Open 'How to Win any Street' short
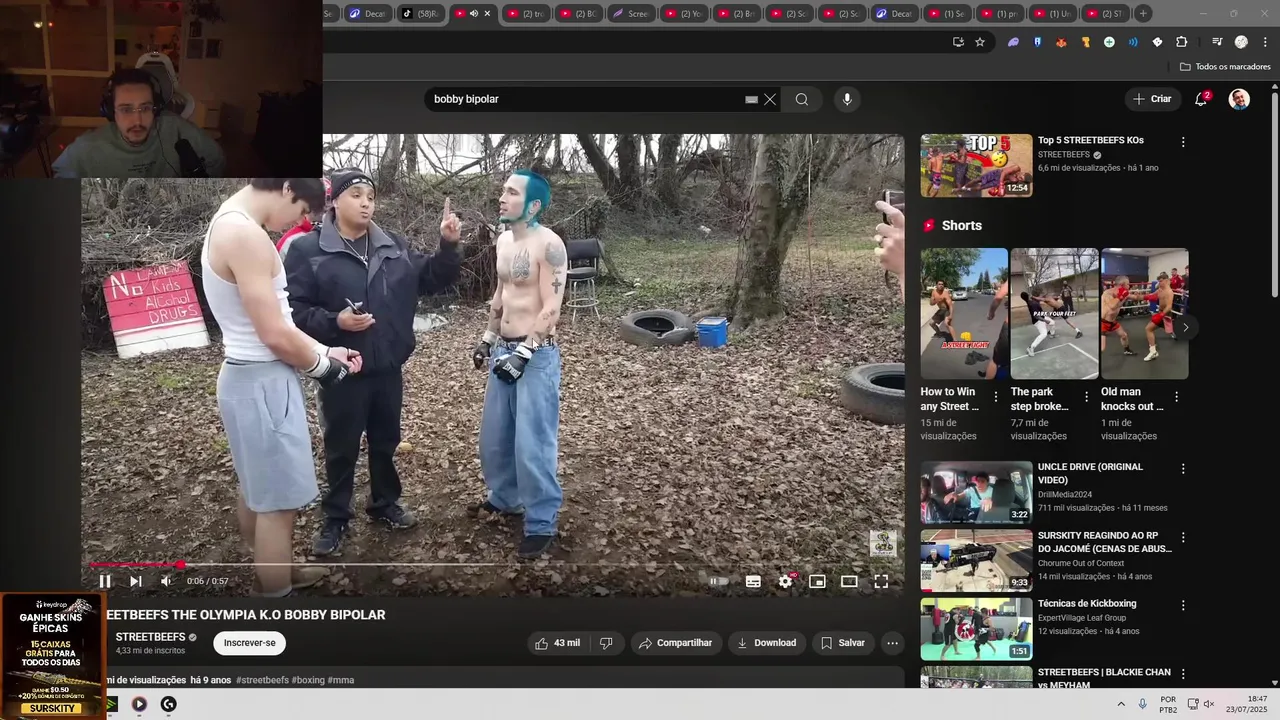1280x720 pixels. 964,313
